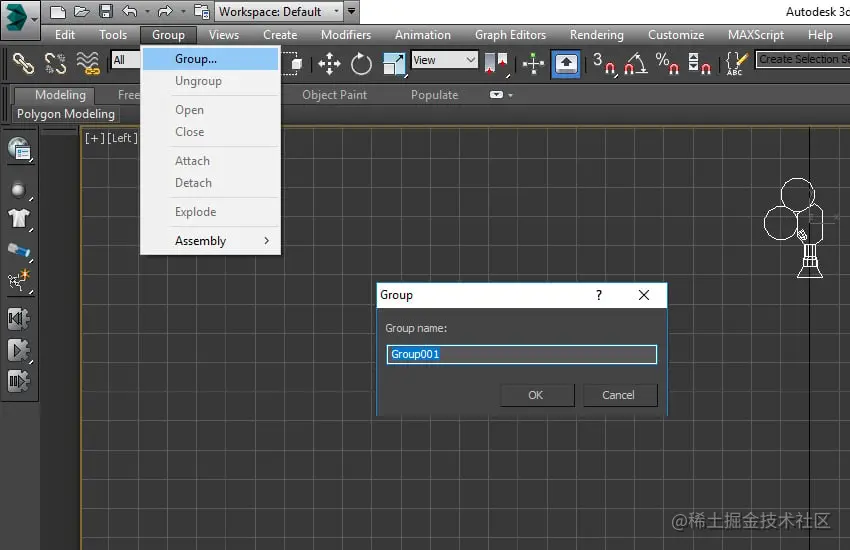
Task: Select the Select and Scale tool
Action: 394,64
